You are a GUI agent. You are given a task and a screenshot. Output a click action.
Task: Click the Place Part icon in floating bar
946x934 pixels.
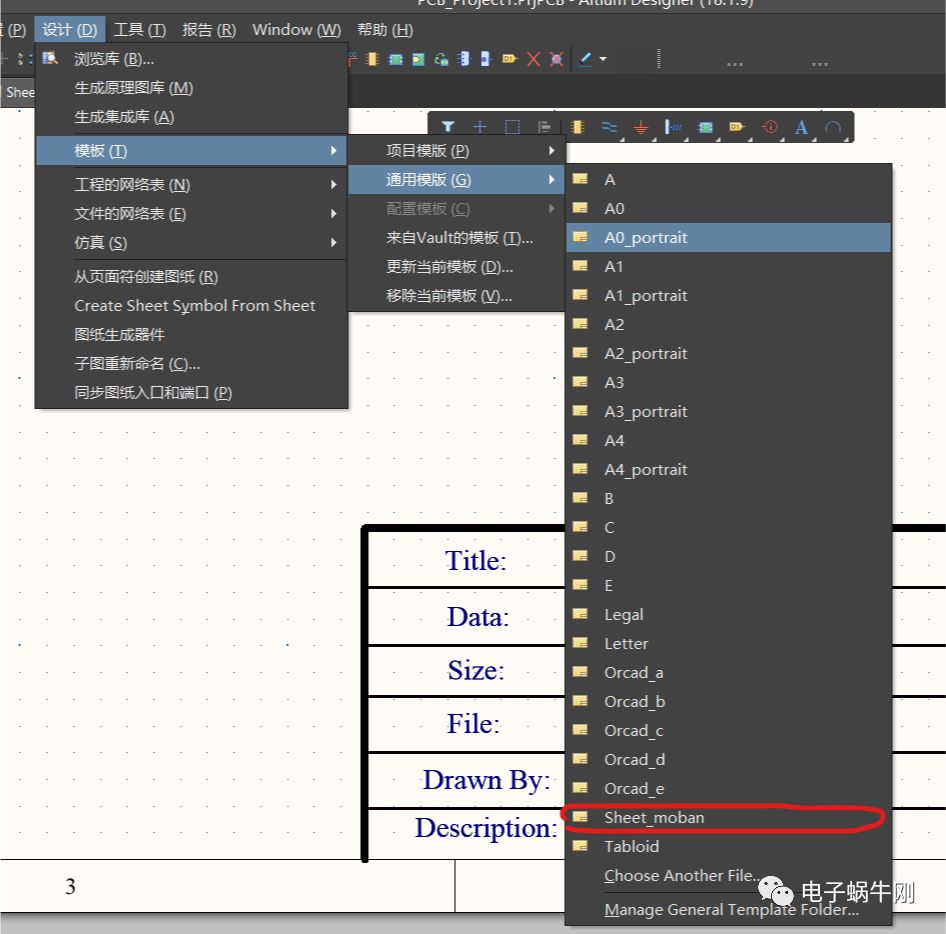[577, 127]
